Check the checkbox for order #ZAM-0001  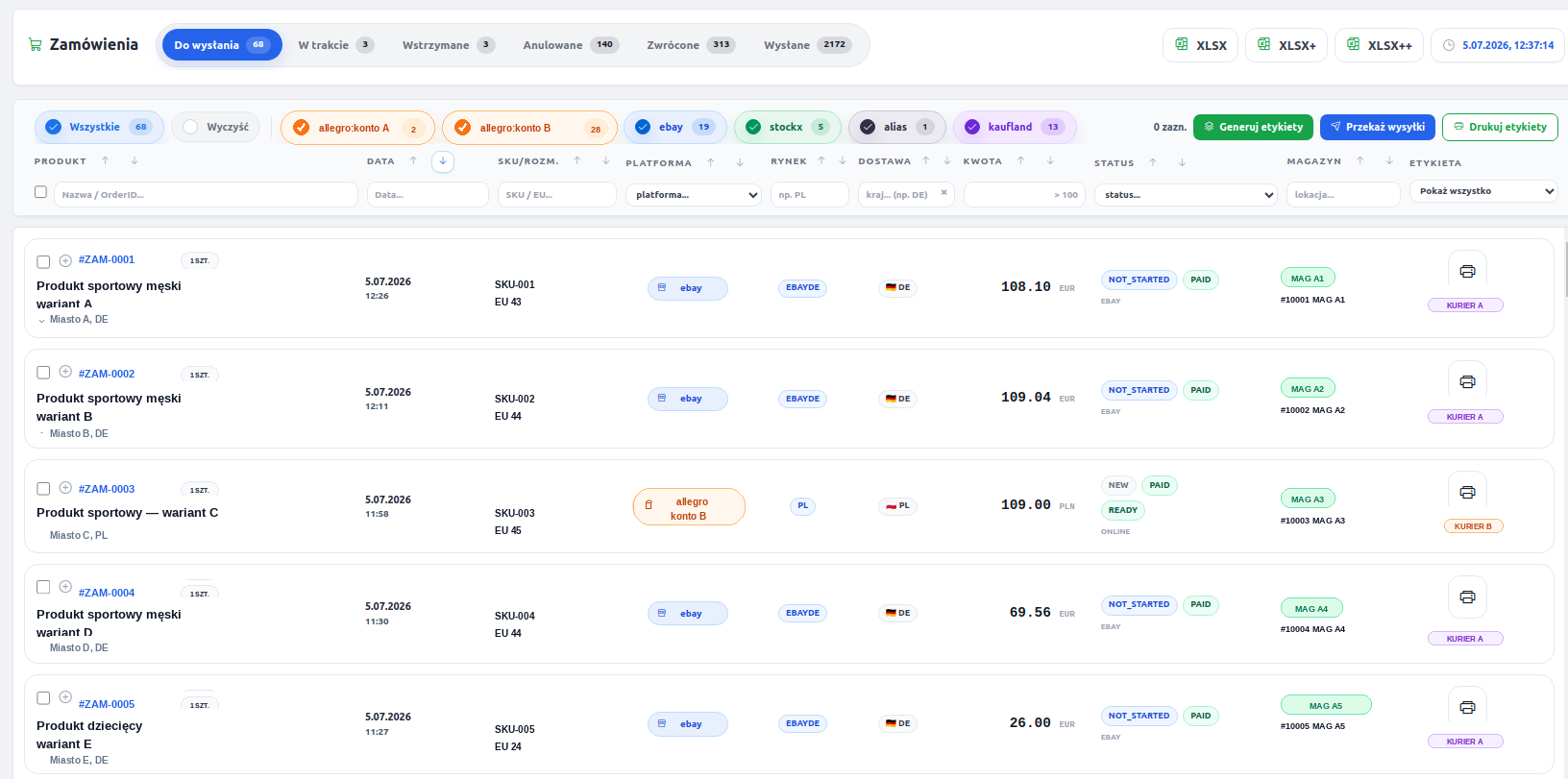(x=43, y=261)
